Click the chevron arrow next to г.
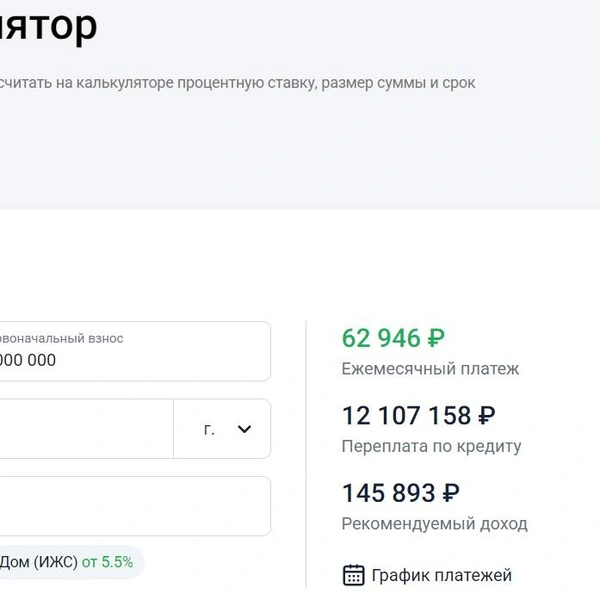 244,429
